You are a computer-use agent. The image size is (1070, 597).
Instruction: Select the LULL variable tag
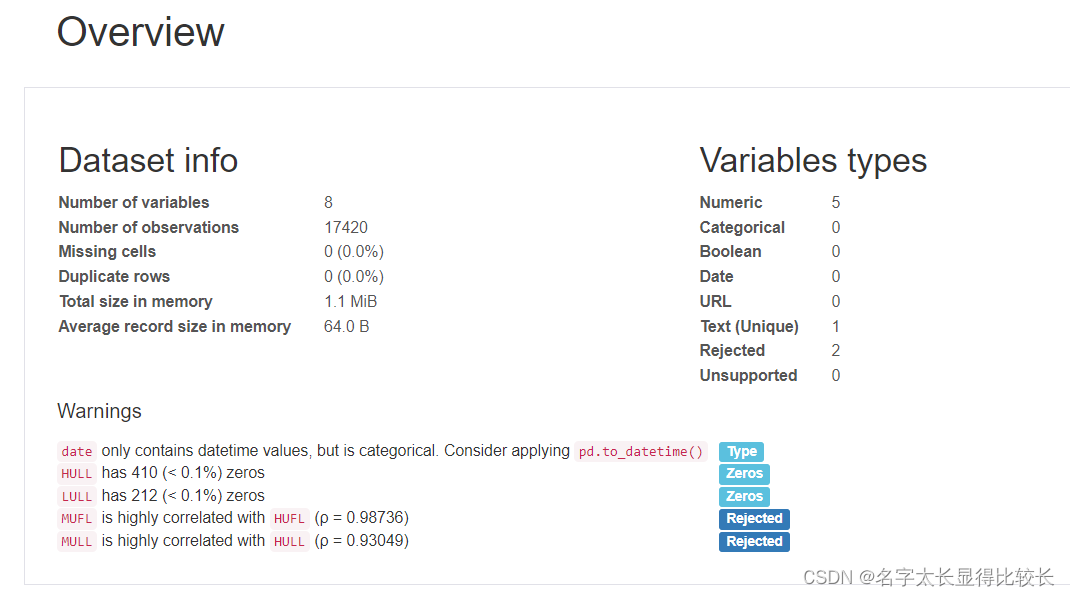click(77, 497)
